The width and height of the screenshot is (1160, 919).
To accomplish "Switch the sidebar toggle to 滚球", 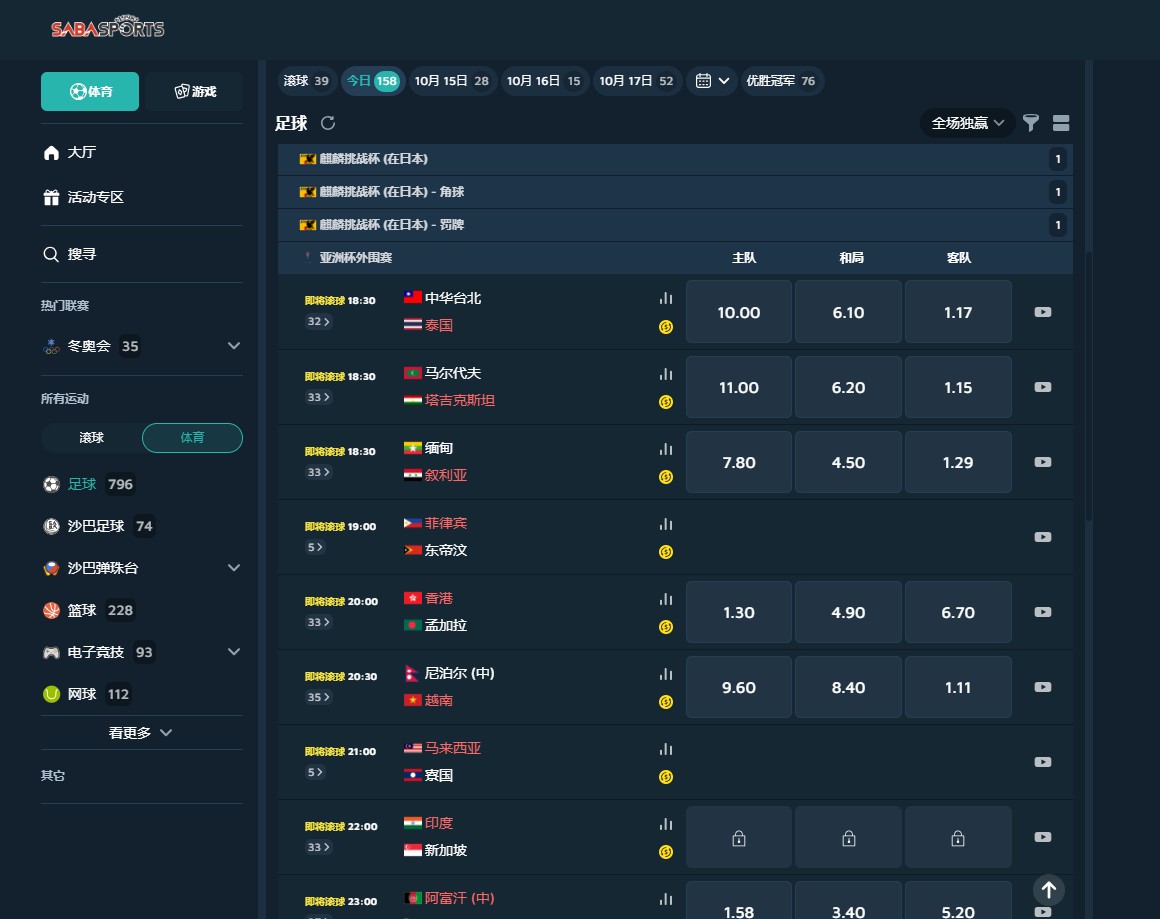I will 91,437.
